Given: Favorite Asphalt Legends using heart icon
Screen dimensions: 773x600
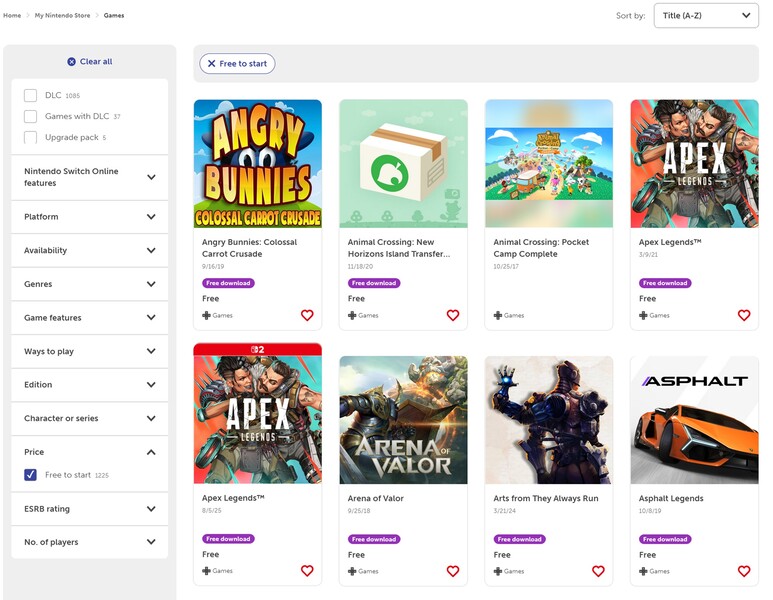Looking at the screenshot, I should [x=744, y=571].
